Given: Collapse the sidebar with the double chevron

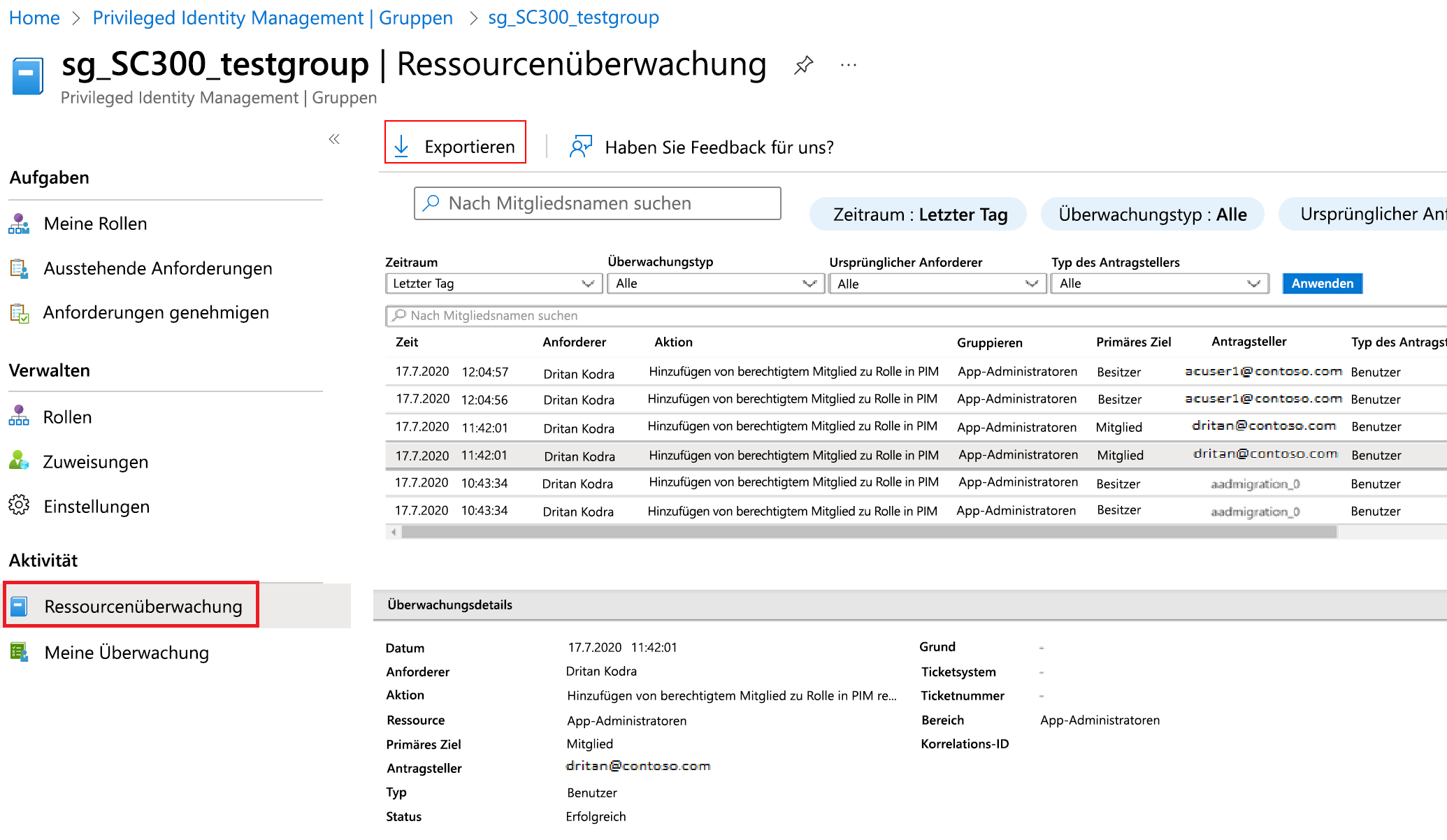Looking at the screenshot, I should point(334,139).
